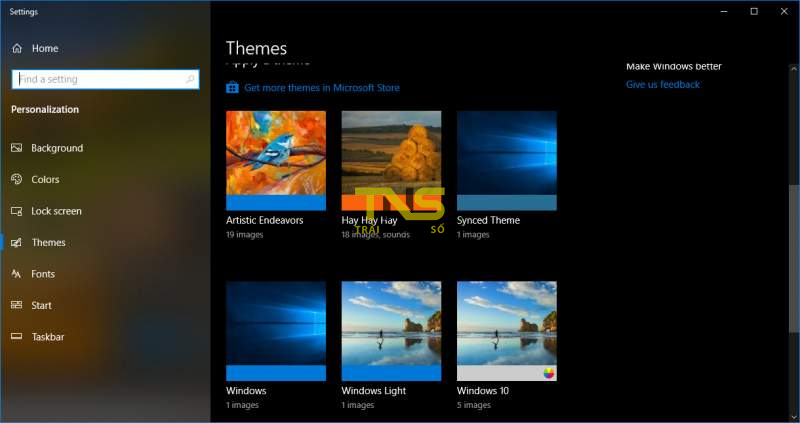
Task: Click the Themes page heading
Action: pos(257,48)
